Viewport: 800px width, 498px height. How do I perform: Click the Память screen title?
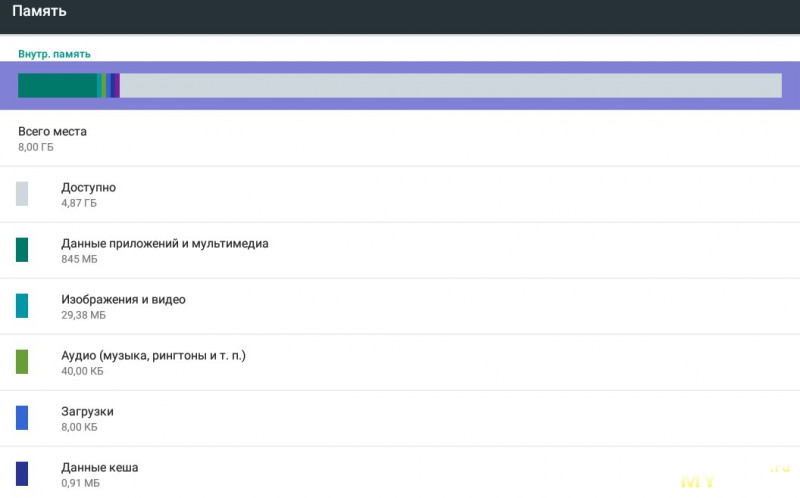[x=39, y=11]
